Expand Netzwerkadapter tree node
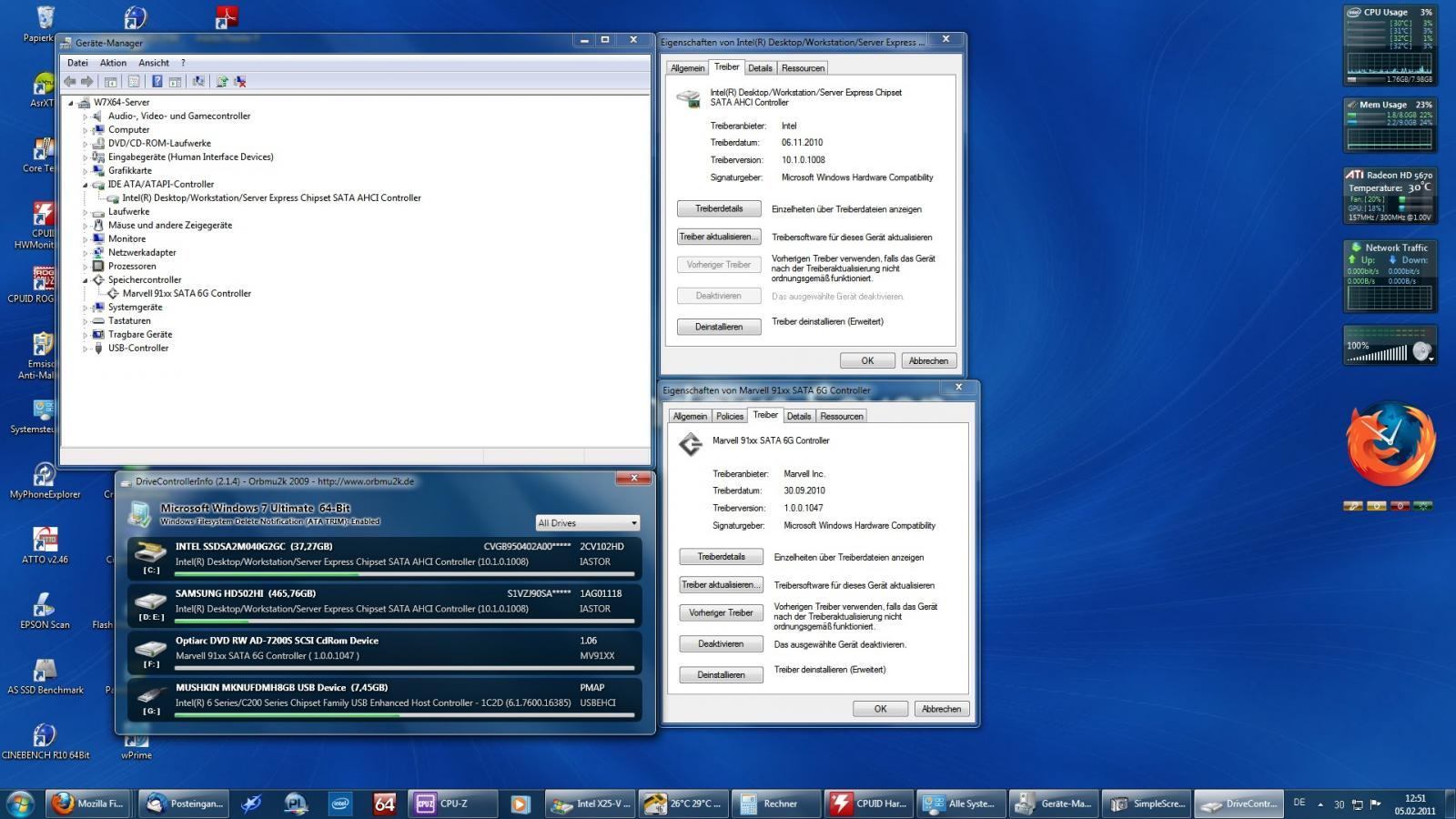The height and width of the screenshot is (819, 1456). [86, 253]
